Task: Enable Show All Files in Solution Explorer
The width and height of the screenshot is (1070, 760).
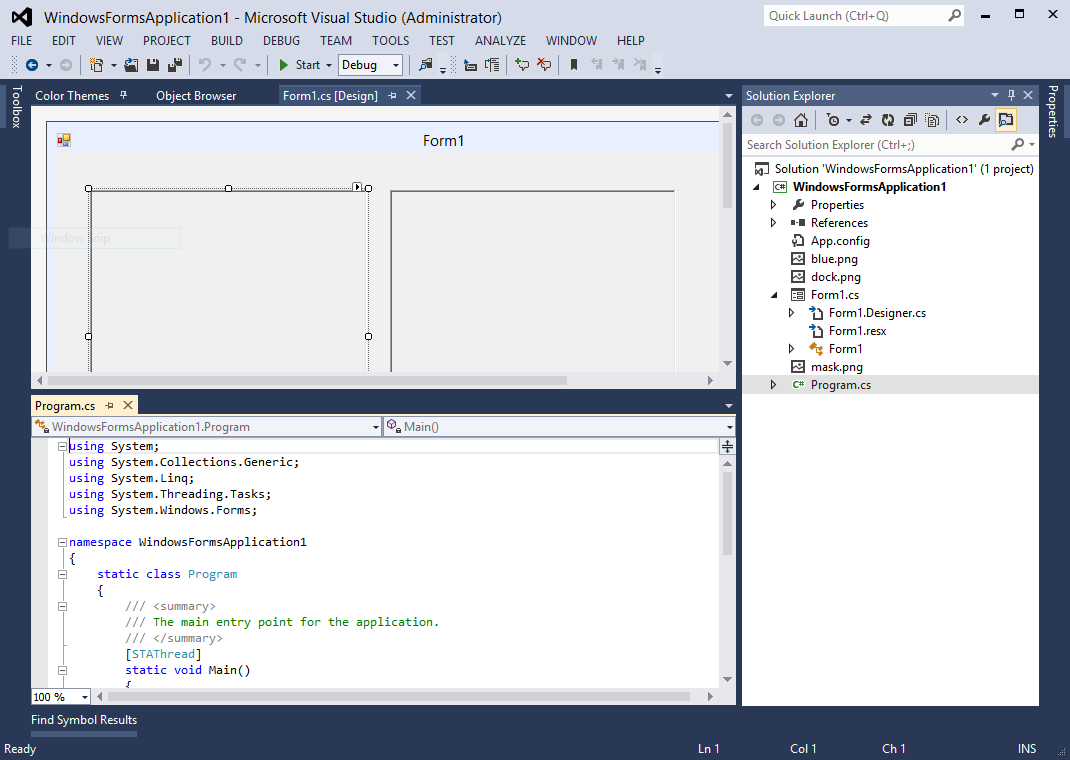Action: [x=933, y=120]
